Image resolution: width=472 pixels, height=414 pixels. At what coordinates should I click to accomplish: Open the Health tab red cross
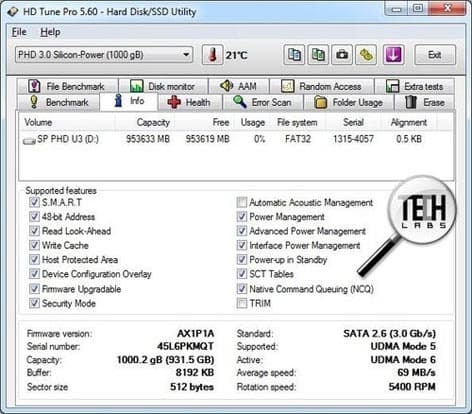tap(189, 102)
